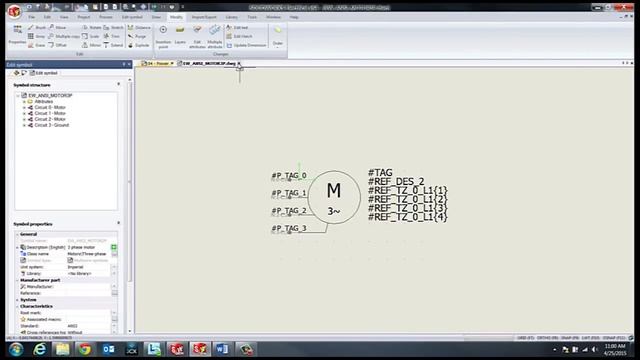Switch to the 04 - Power document tab

[158, 64]
